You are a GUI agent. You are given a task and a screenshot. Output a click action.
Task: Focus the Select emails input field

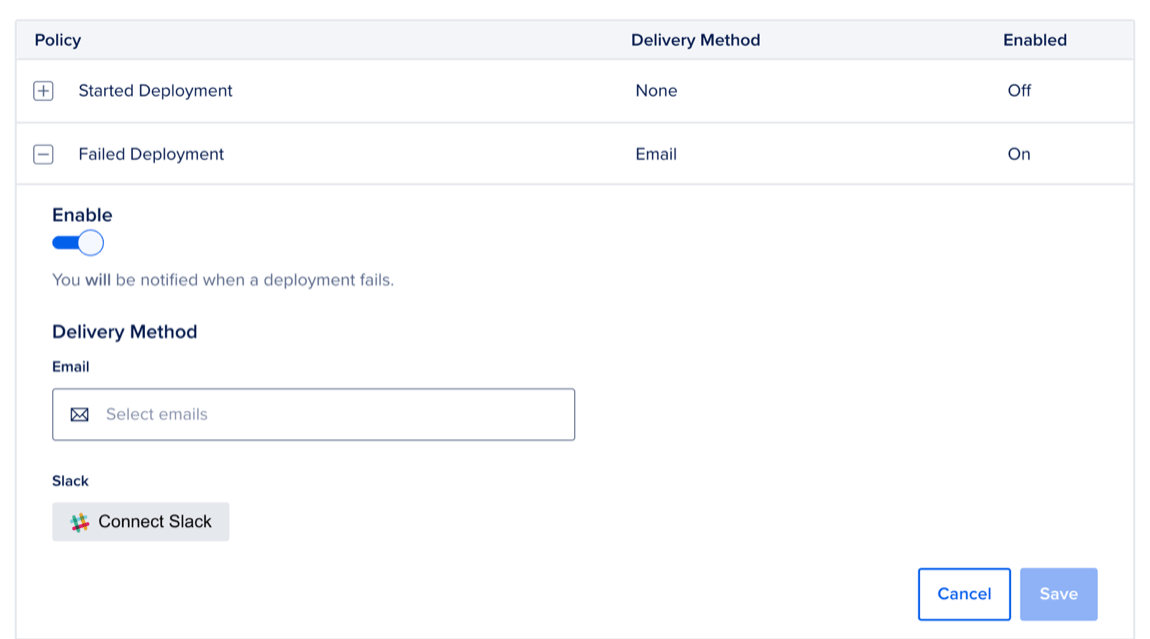330,415
